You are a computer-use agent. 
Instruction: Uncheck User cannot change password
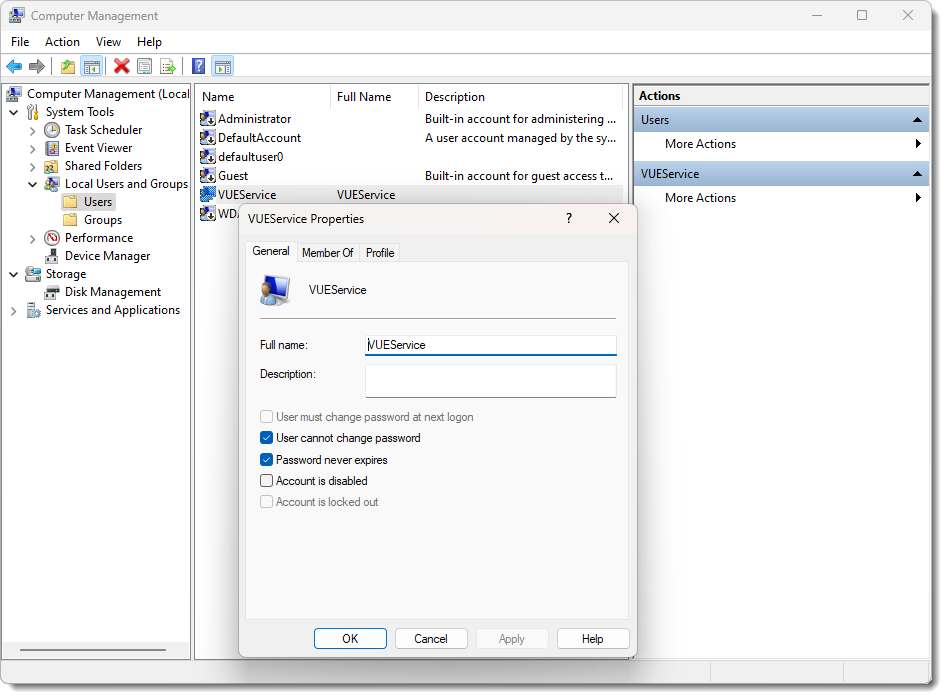click(x=266, y=438)
